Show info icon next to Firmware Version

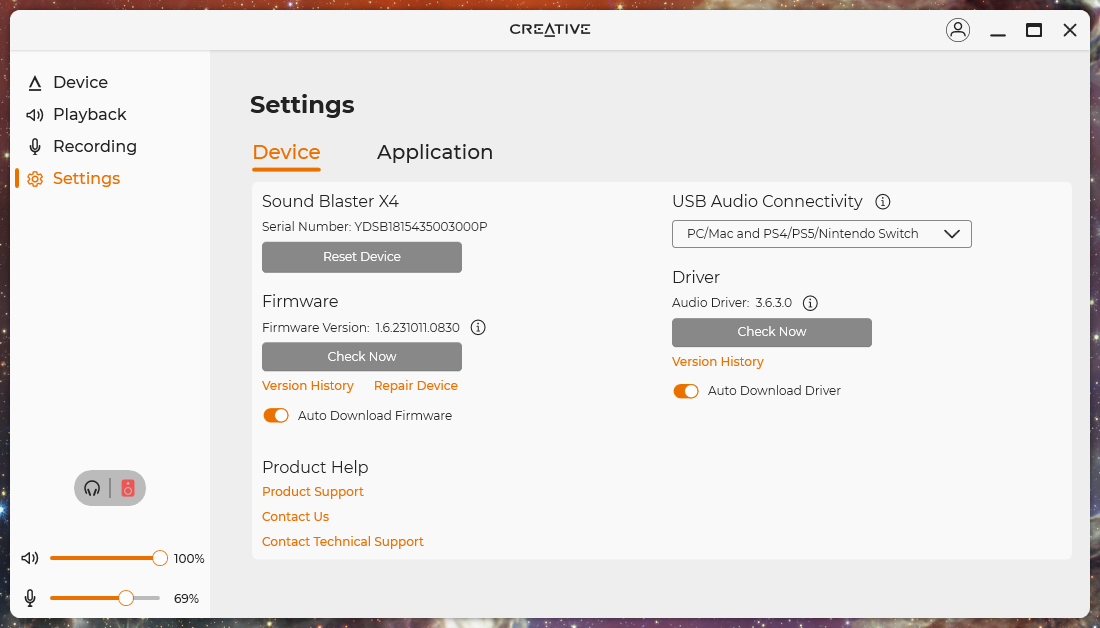(478, 328)
